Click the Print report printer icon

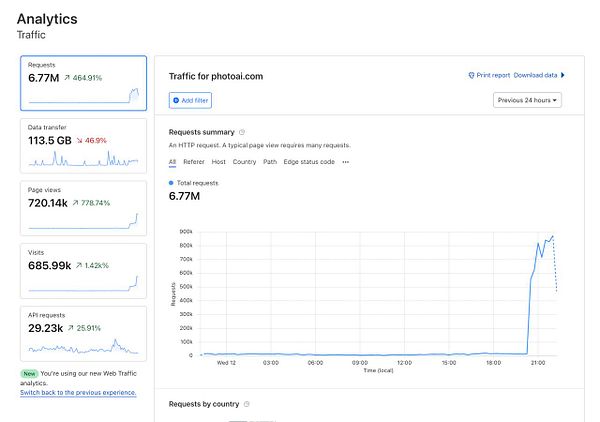471,75
